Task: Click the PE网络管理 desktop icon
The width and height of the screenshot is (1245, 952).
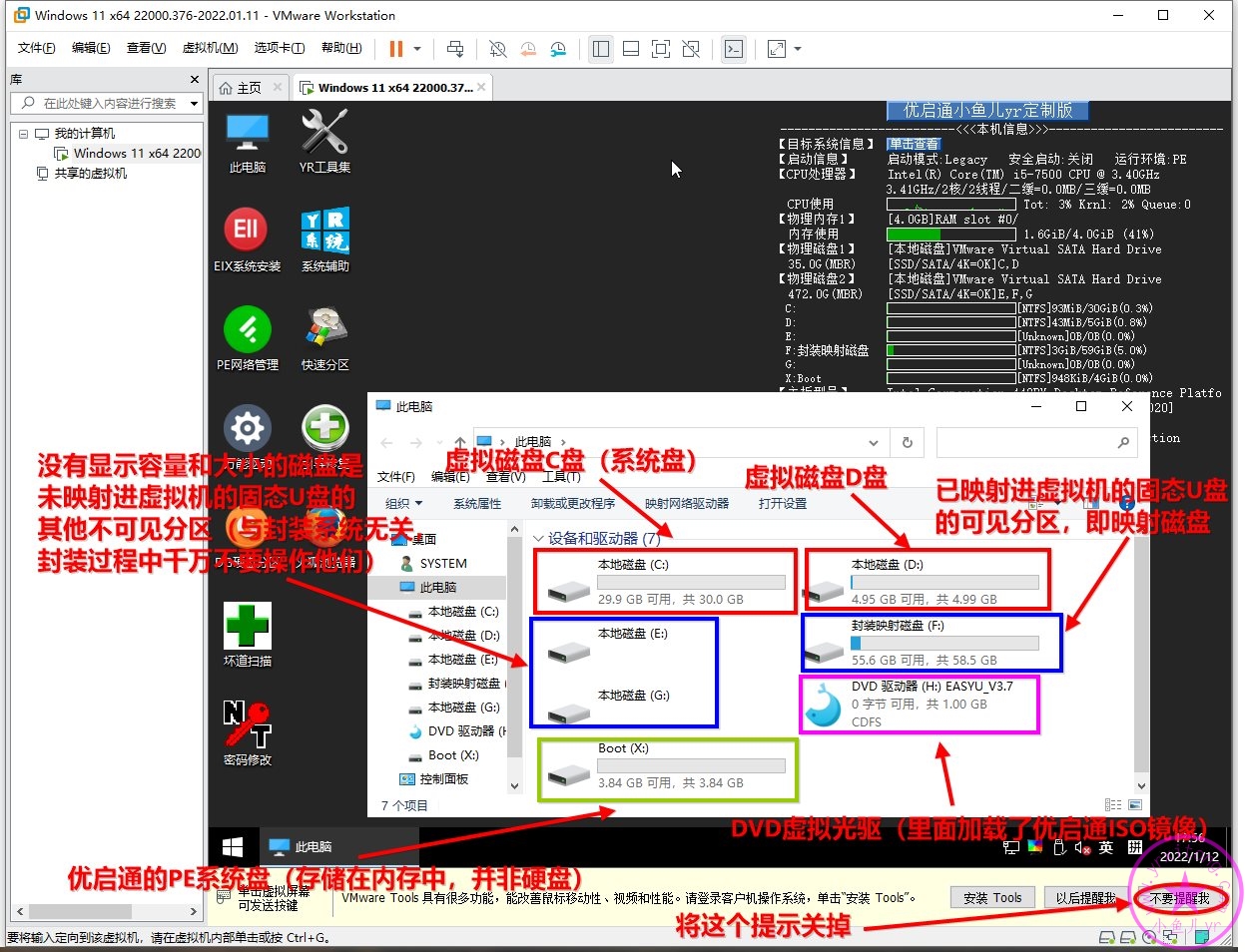Action: [x=247, y=339]
